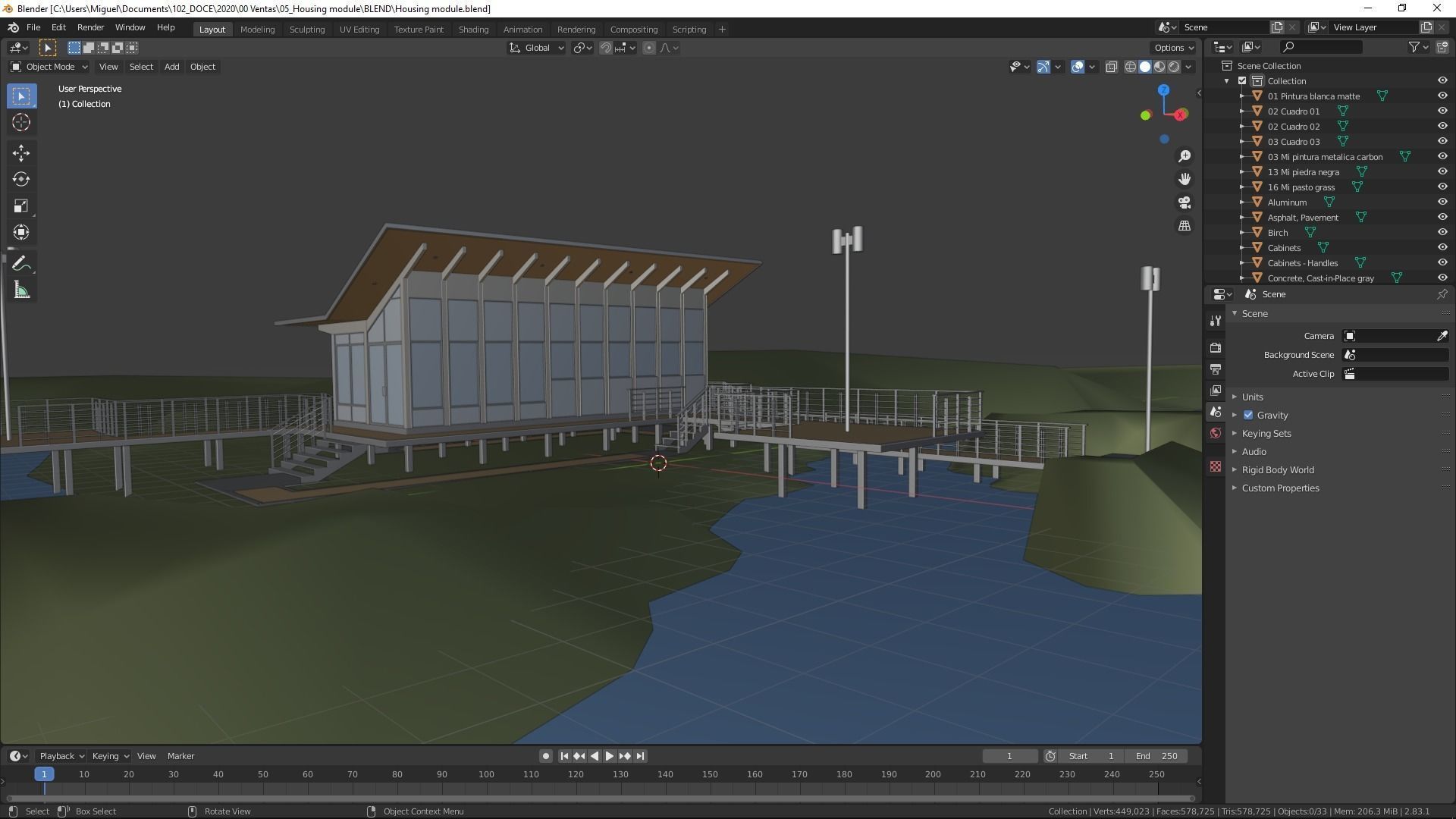This screenshot has height=819, width=1456.
Task: Select the Annotate tool
Action: 21,264
